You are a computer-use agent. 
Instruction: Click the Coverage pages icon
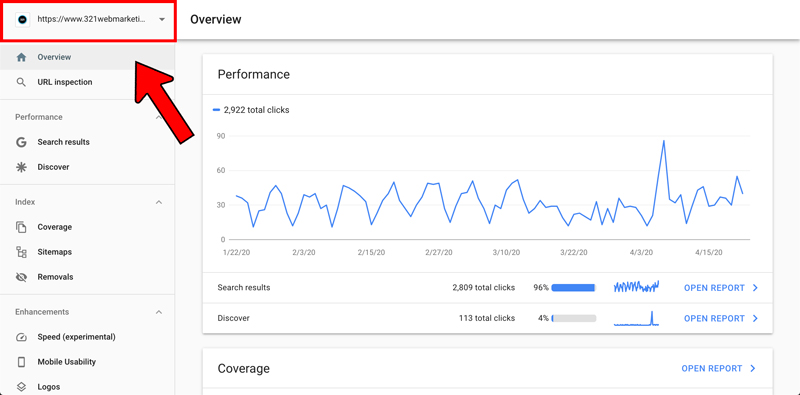21,227
